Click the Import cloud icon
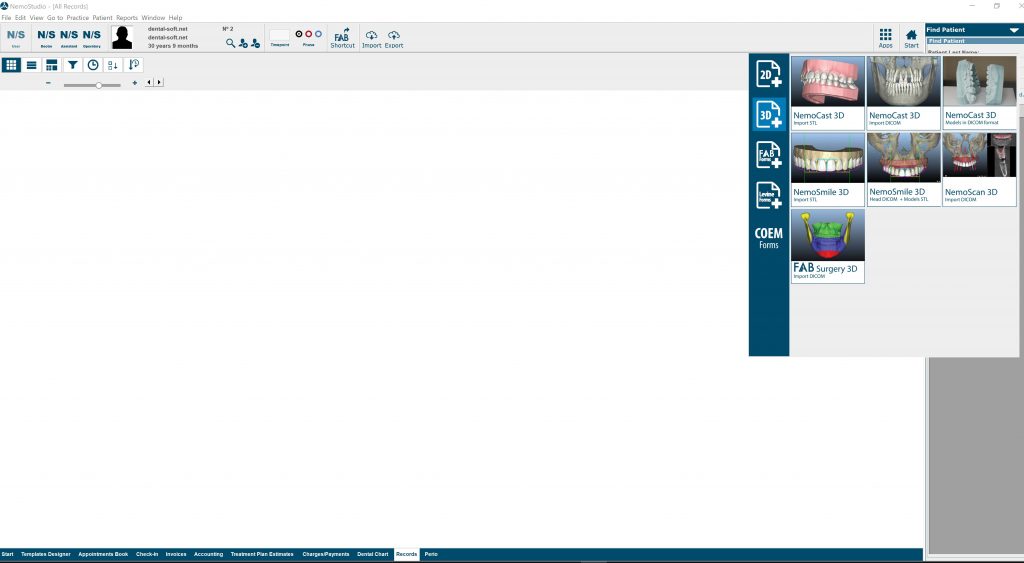1024x563 pixels. 371,37
